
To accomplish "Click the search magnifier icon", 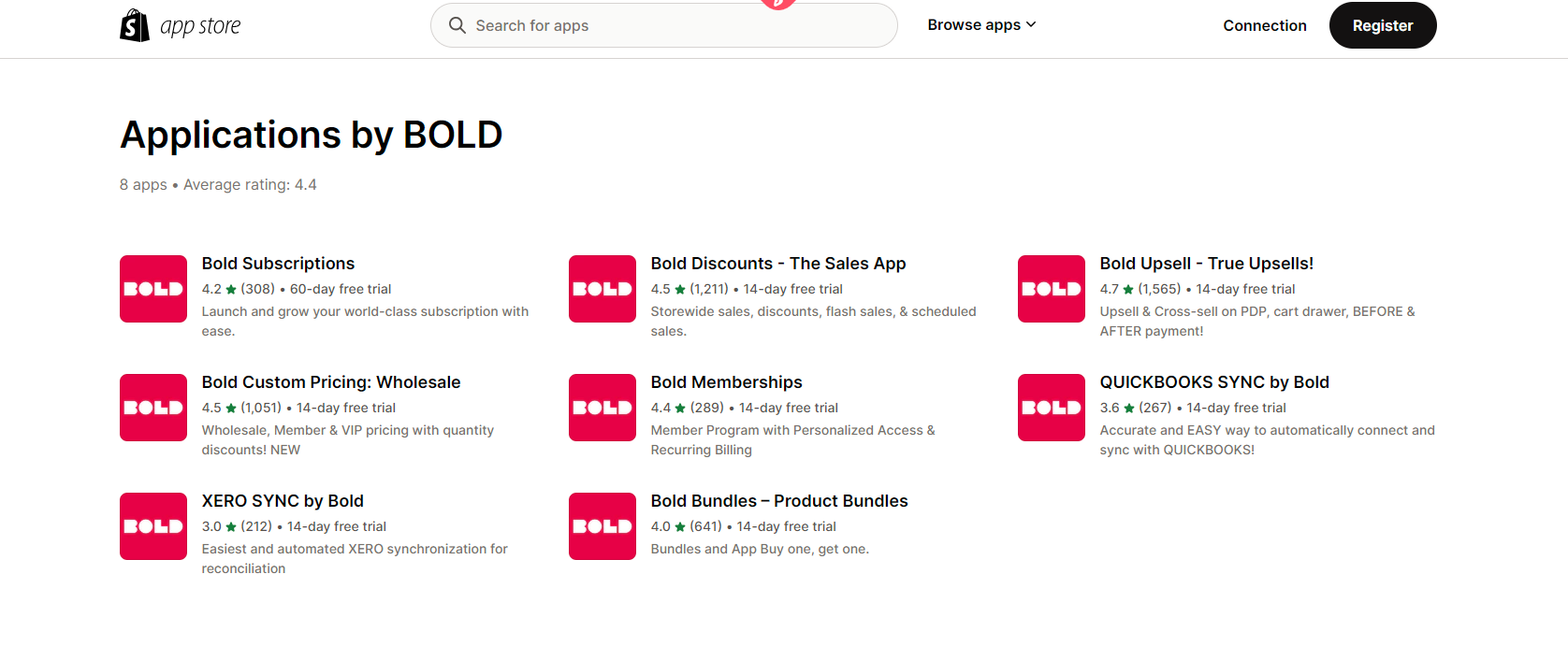I will [457, 25].
